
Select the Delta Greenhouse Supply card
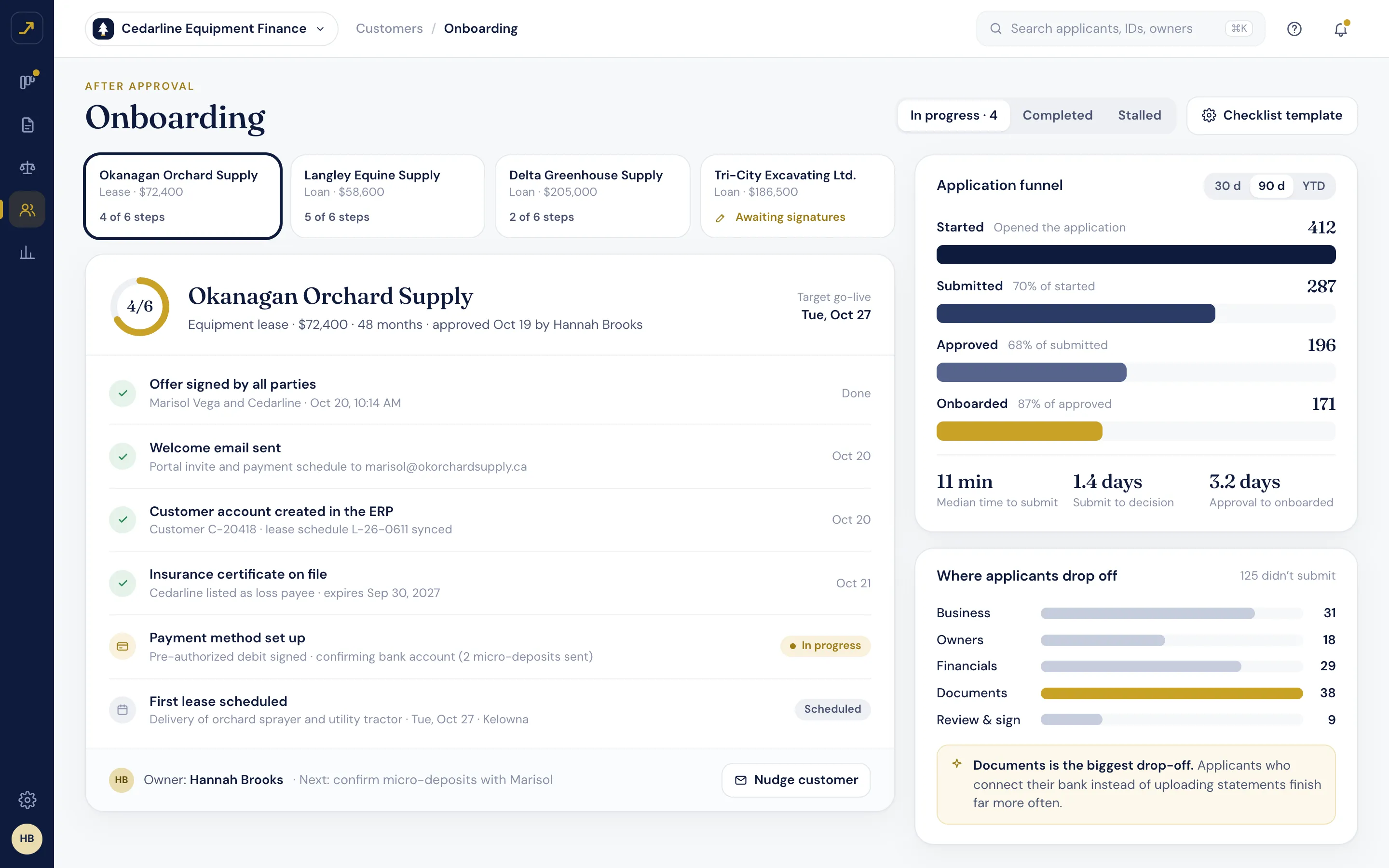(592, 196)
